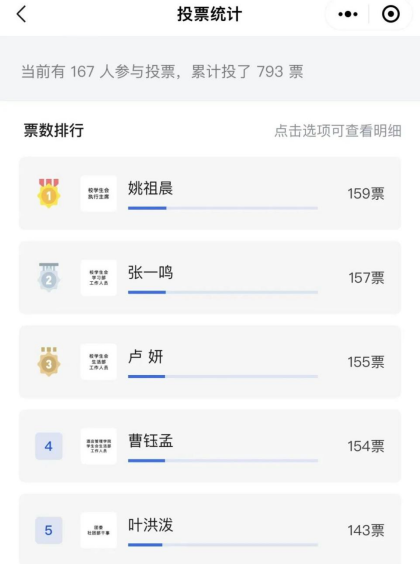Click the progress bar under 卢 妍
This screenshot has height=564, width=420.
[223, 376]
